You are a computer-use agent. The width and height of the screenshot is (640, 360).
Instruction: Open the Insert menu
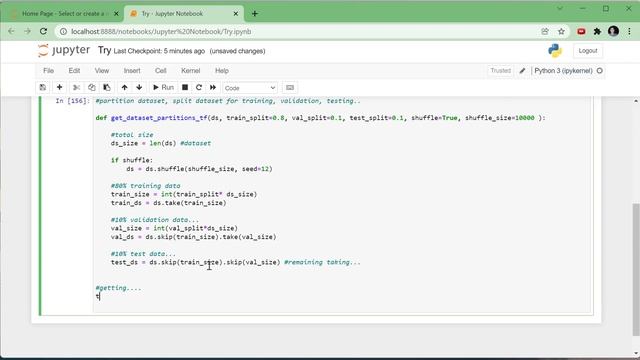pos(132,71)
